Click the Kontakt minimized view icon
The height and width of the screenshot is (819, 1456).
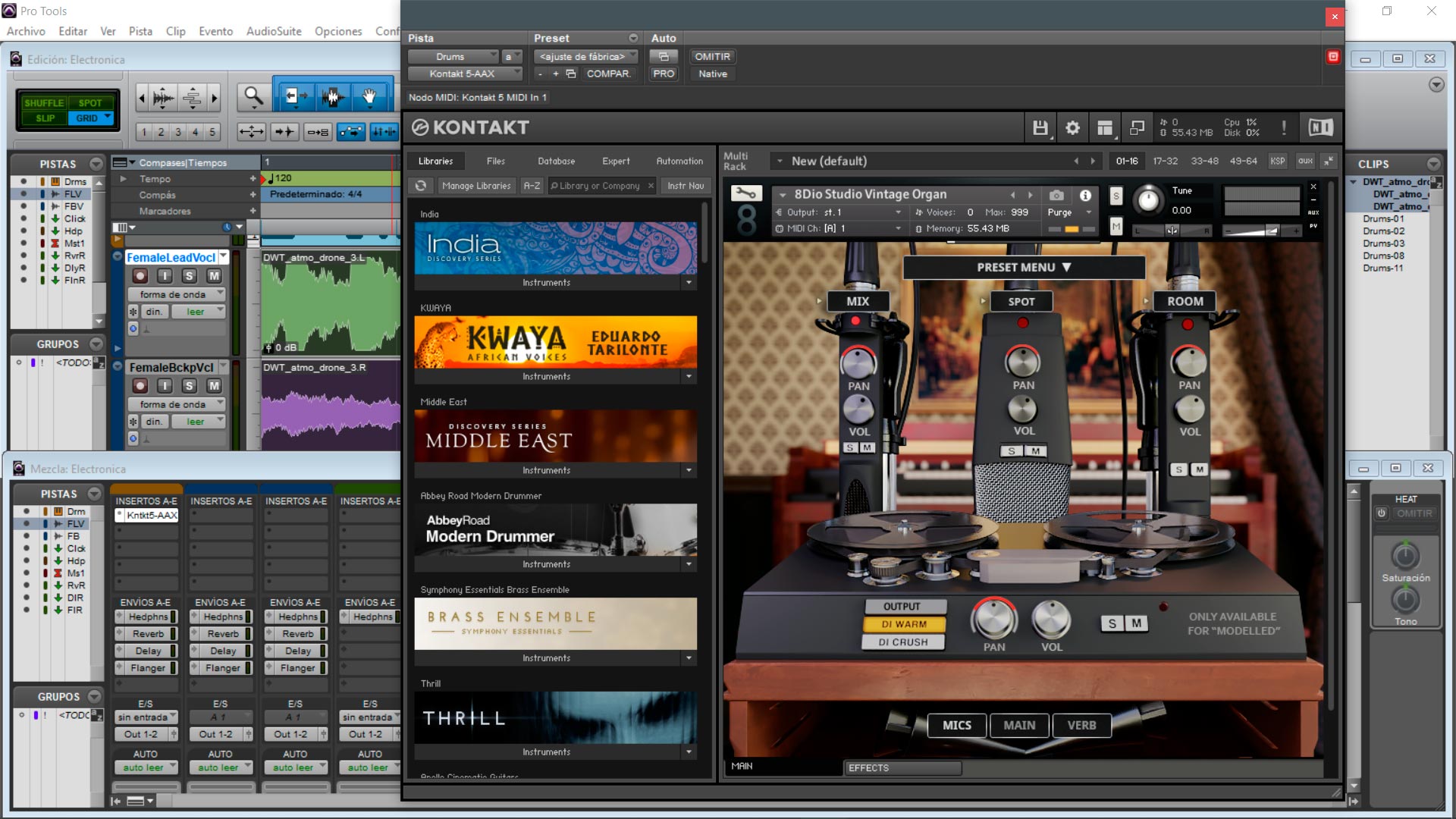coord(1137,128)
